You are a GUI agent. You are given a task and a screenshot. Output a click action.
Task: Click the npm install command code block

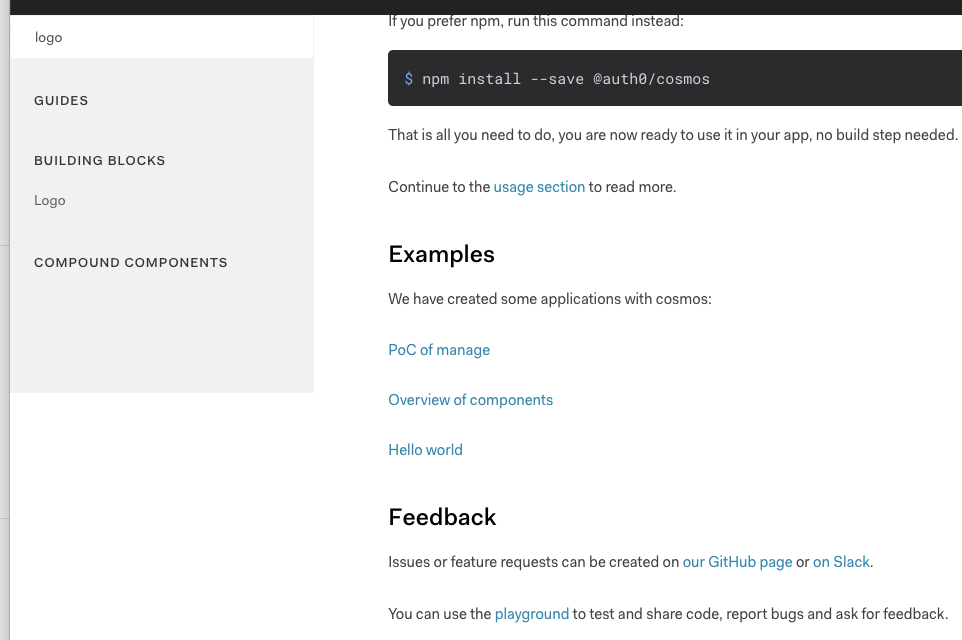(x=675, y=79)
